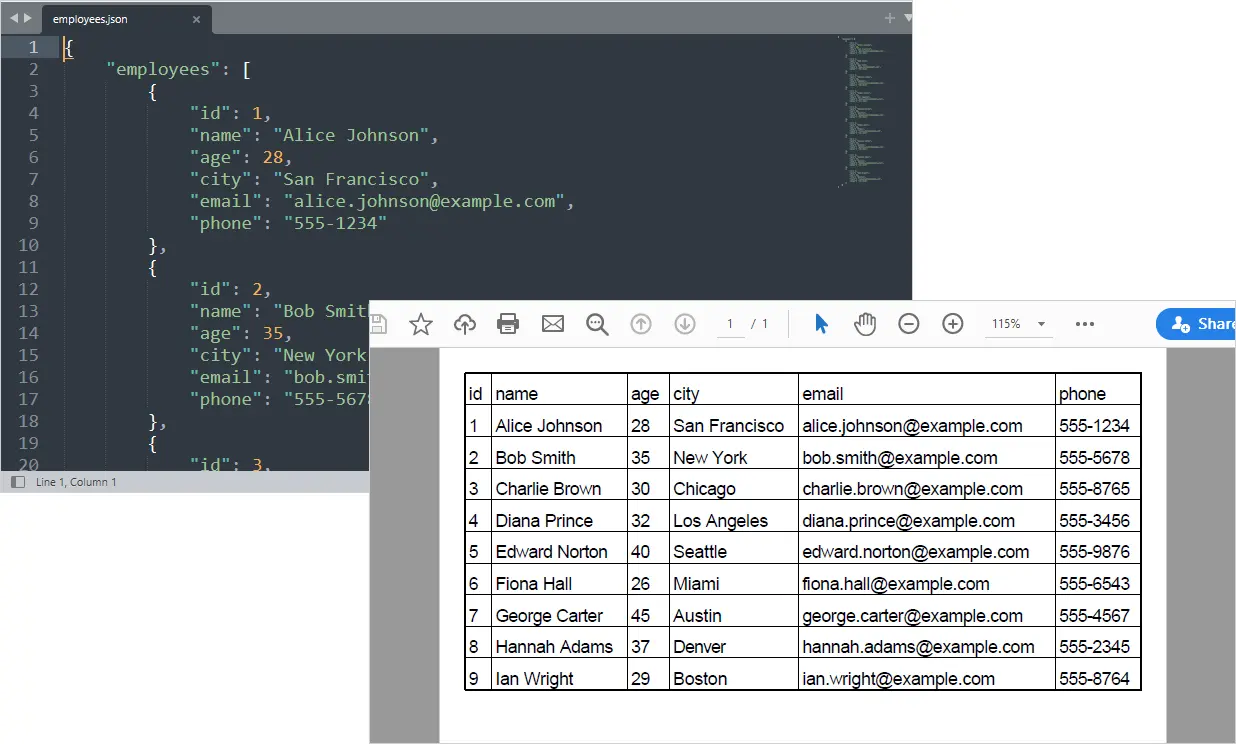Switch to the employees.json tab

tap(120, 17)
